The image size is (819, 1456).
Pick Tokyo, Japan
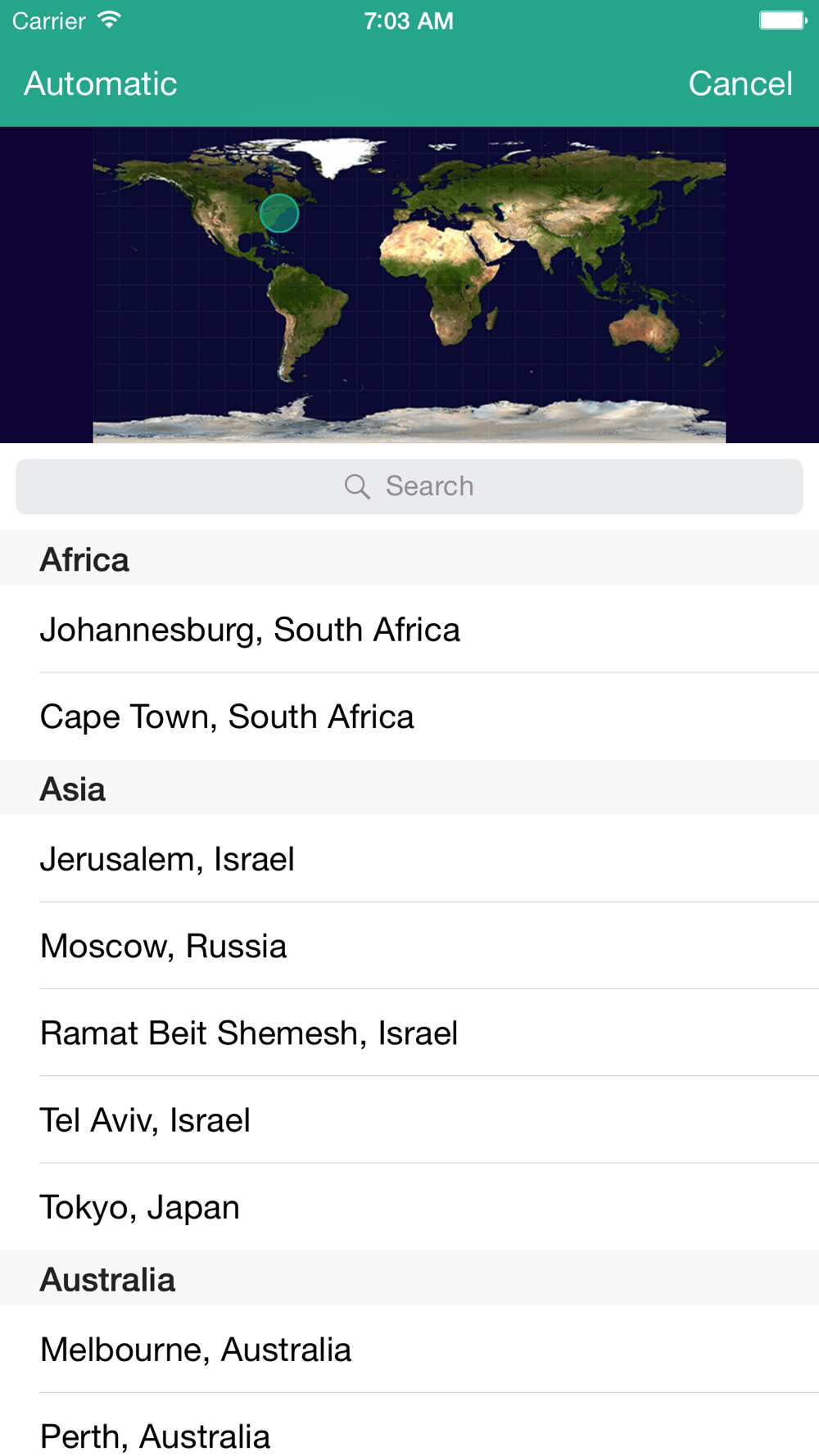coord(409,1206)
